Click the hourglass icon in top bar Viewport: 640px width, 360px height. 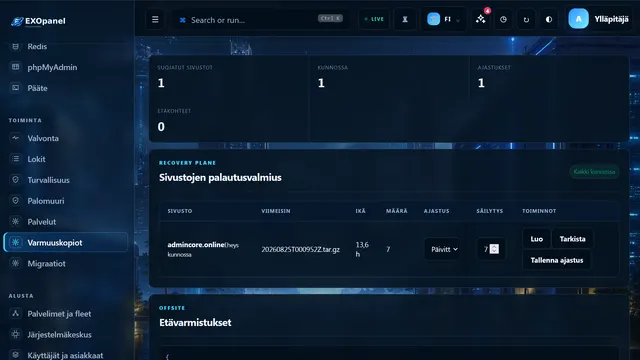(x=405, y=19)
